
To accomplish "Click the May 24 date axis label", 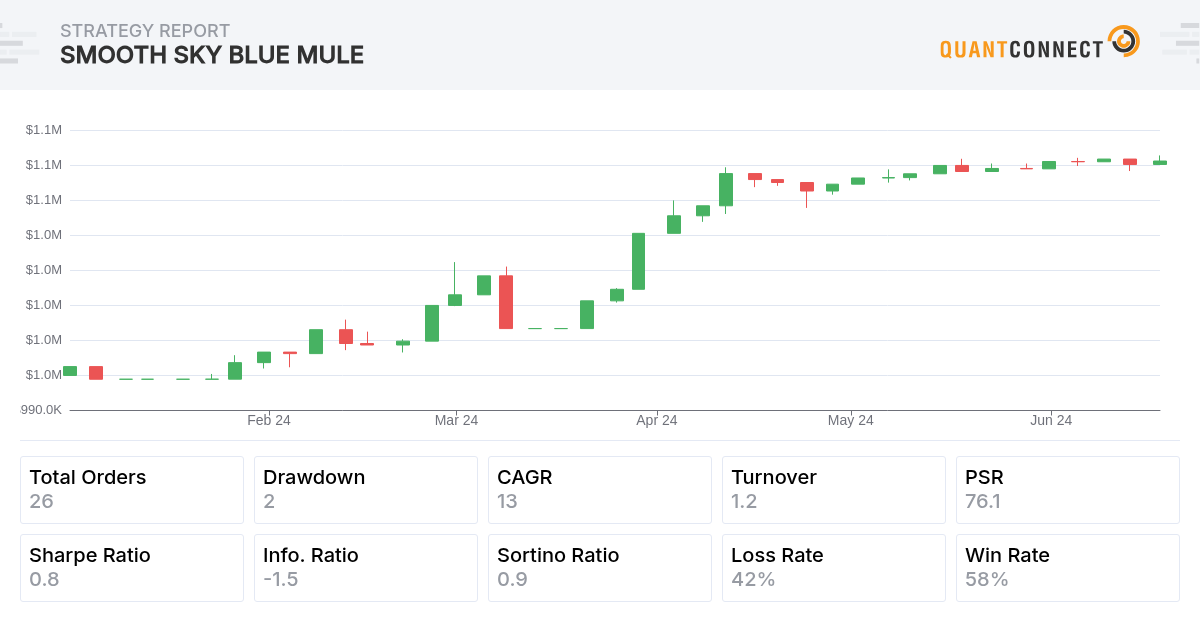I will (x=851, y=420).
